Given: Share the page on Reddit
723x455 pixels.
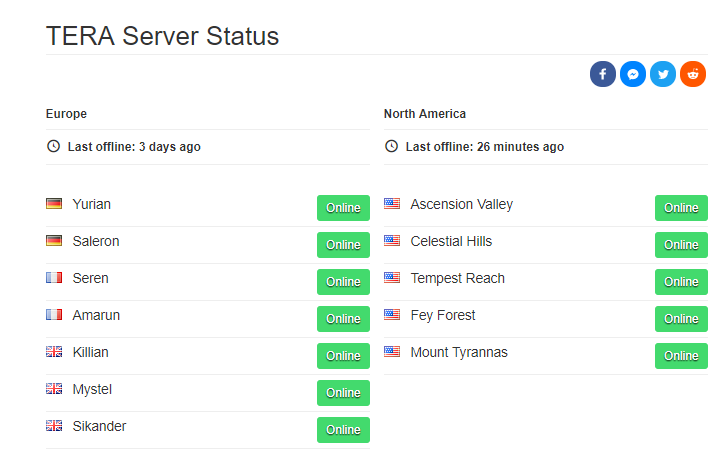Looking at the screenshot, I should coord(693,74).
